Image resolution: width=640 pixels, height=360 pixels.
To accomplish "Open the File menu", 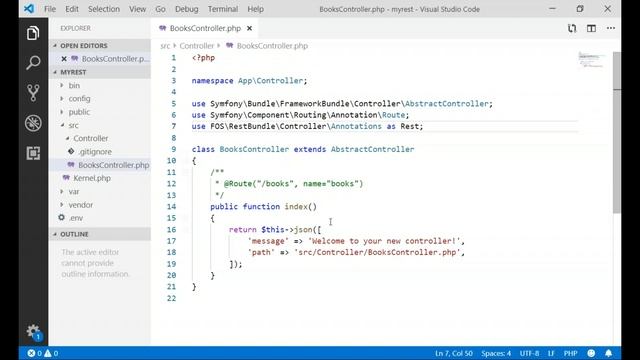I will [50, 9].
